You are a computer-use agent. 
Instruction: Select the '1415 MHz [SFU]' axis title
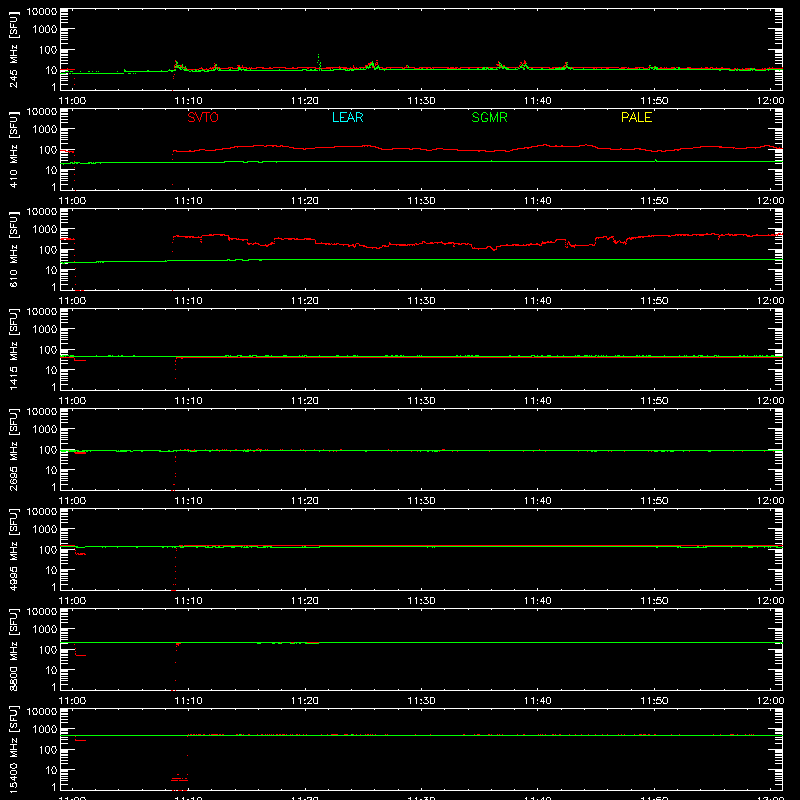tap(13, 350)
